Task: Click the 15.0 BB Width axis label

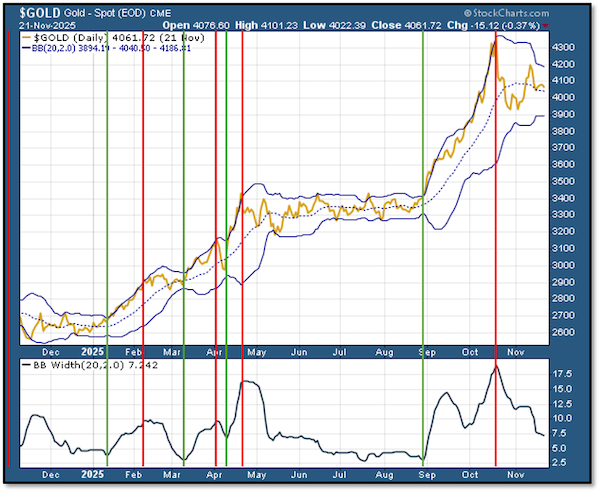Action: (x=562, y=389)
